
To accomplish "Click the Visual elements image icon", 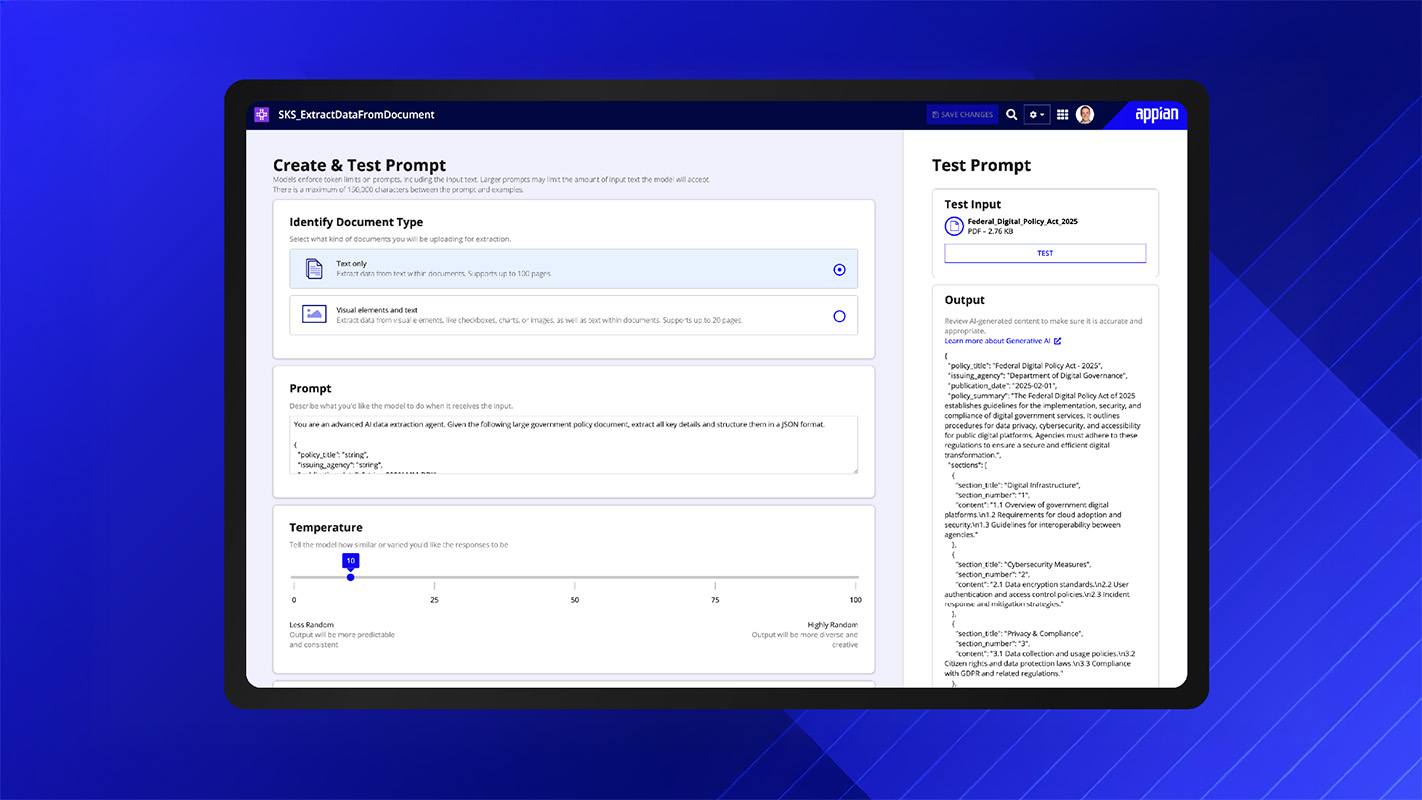I will pos(314,314).
